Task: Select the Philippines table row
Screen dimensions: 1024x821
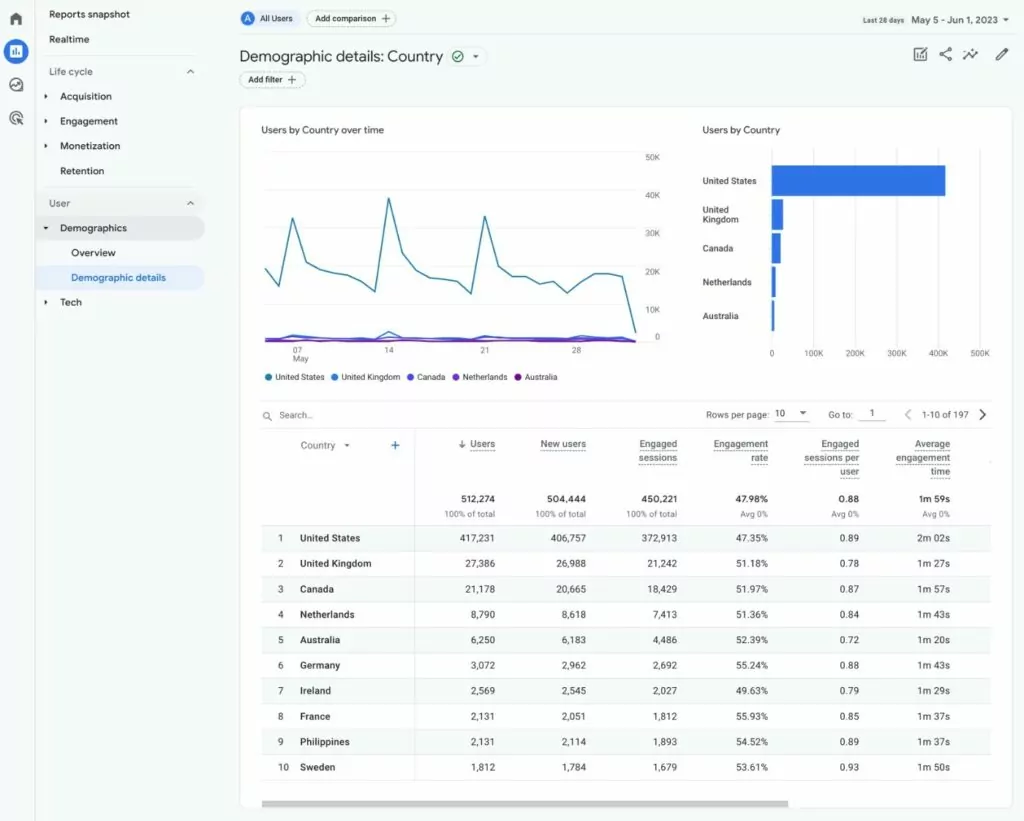Action: (x=626, y=742)
